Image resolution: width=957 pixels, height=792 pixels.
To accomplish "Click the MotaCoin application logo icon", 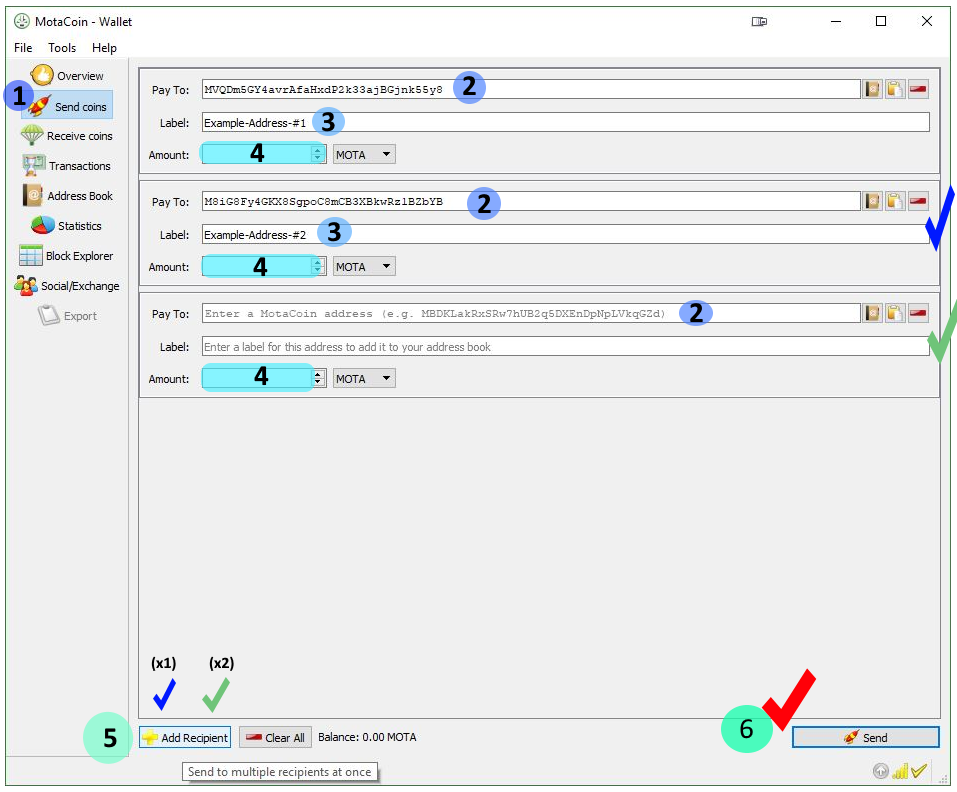I will click(21, 21).
